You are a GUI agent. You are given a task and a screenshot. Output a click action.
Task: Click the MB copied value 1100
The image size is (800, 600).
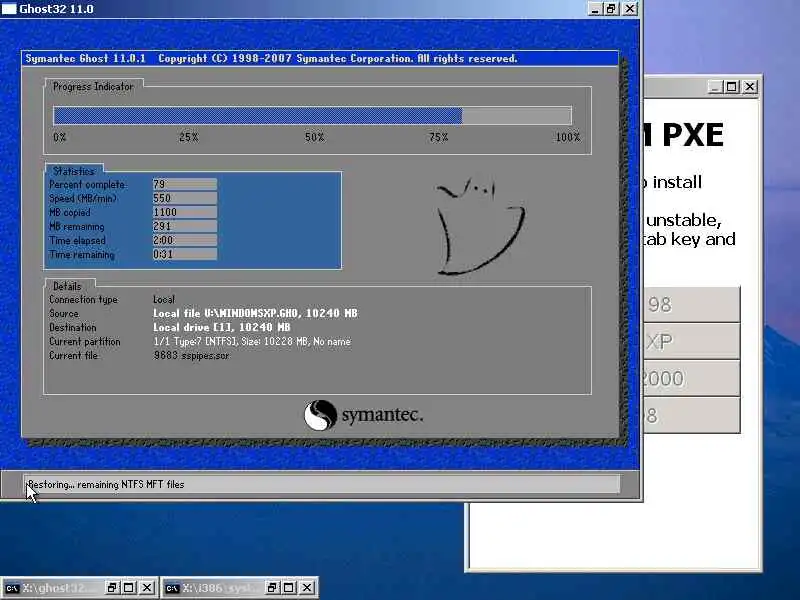coord(185,212)
